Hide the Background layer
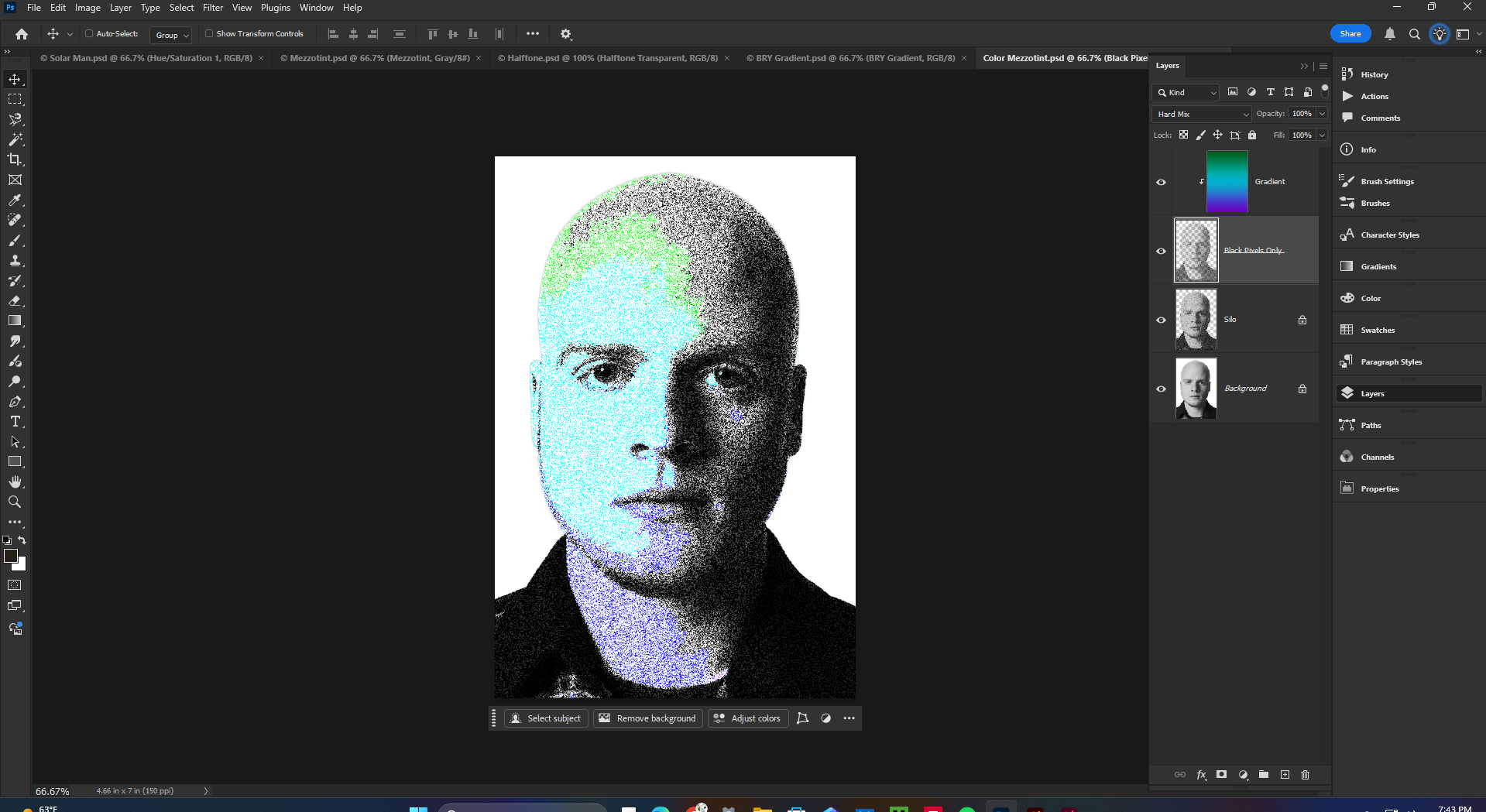 (x=1161, y=389)
